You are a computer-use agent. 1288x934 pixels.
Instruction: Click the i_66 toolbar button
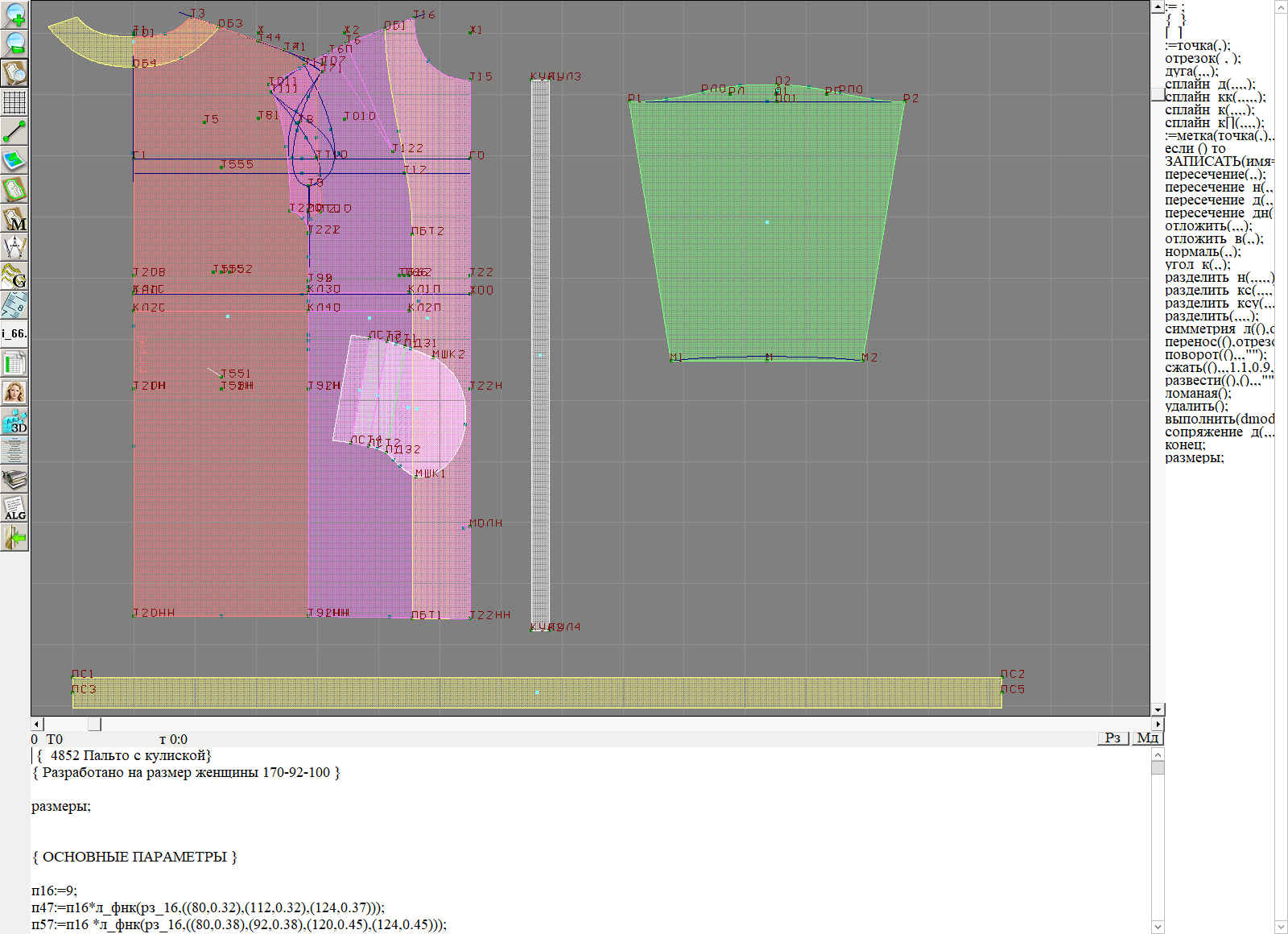tap(14, 333)
